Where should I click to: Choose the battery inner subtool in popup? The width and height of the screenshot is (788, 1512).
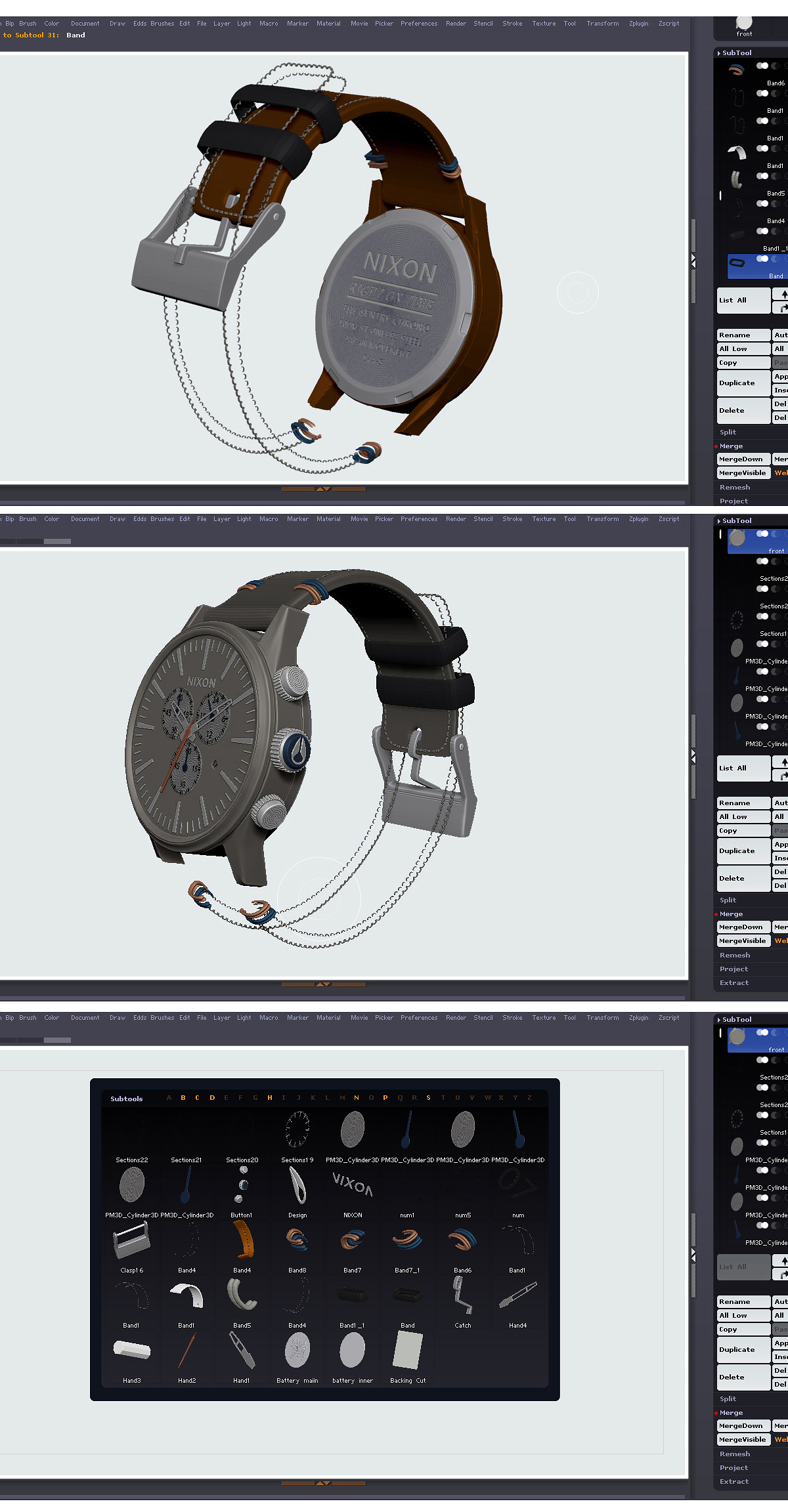coord(353,1356)
